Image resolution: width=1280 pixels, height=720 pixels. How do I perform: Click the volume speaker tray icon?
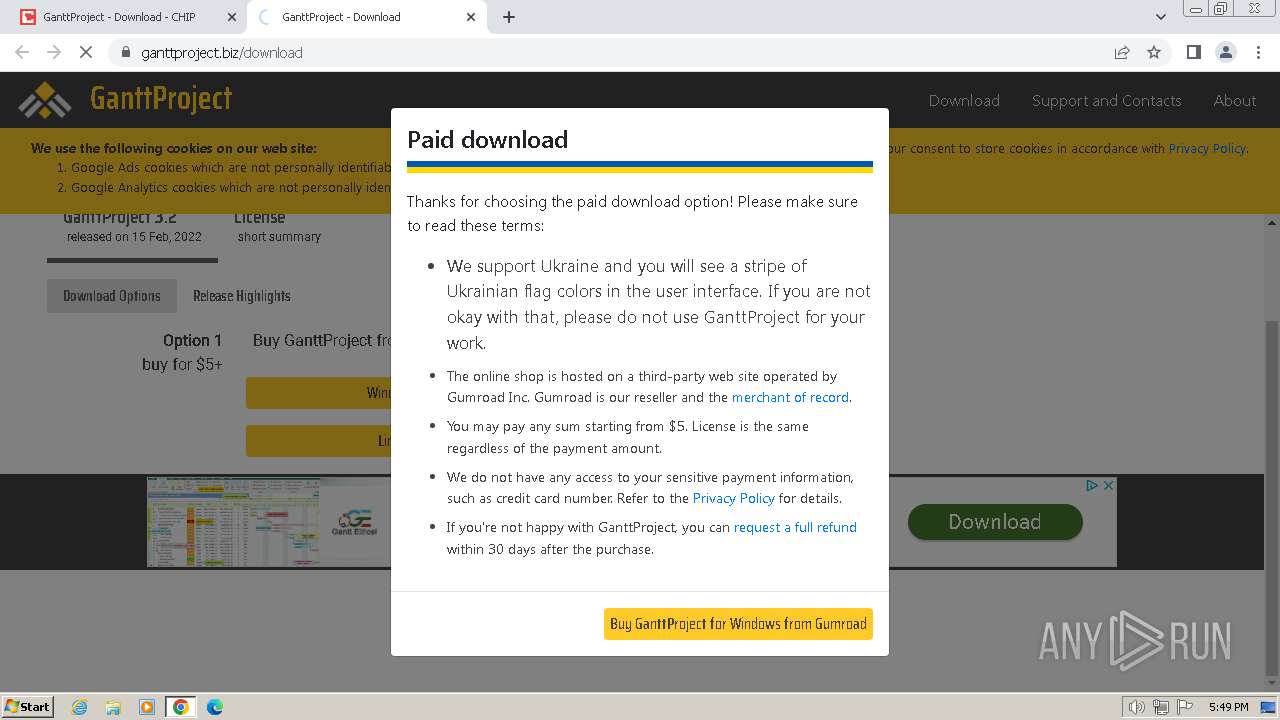[x=1137, y=707]
